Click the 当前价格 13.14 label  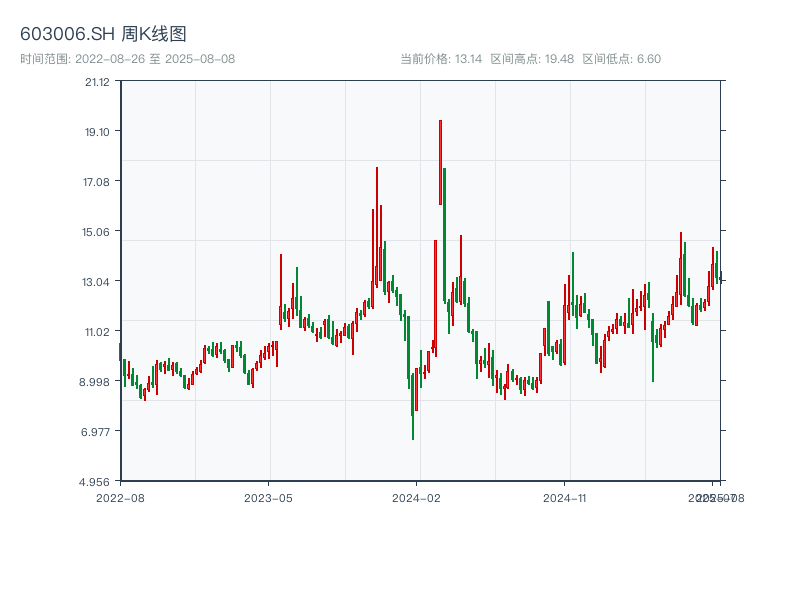(x=441, y=59)
